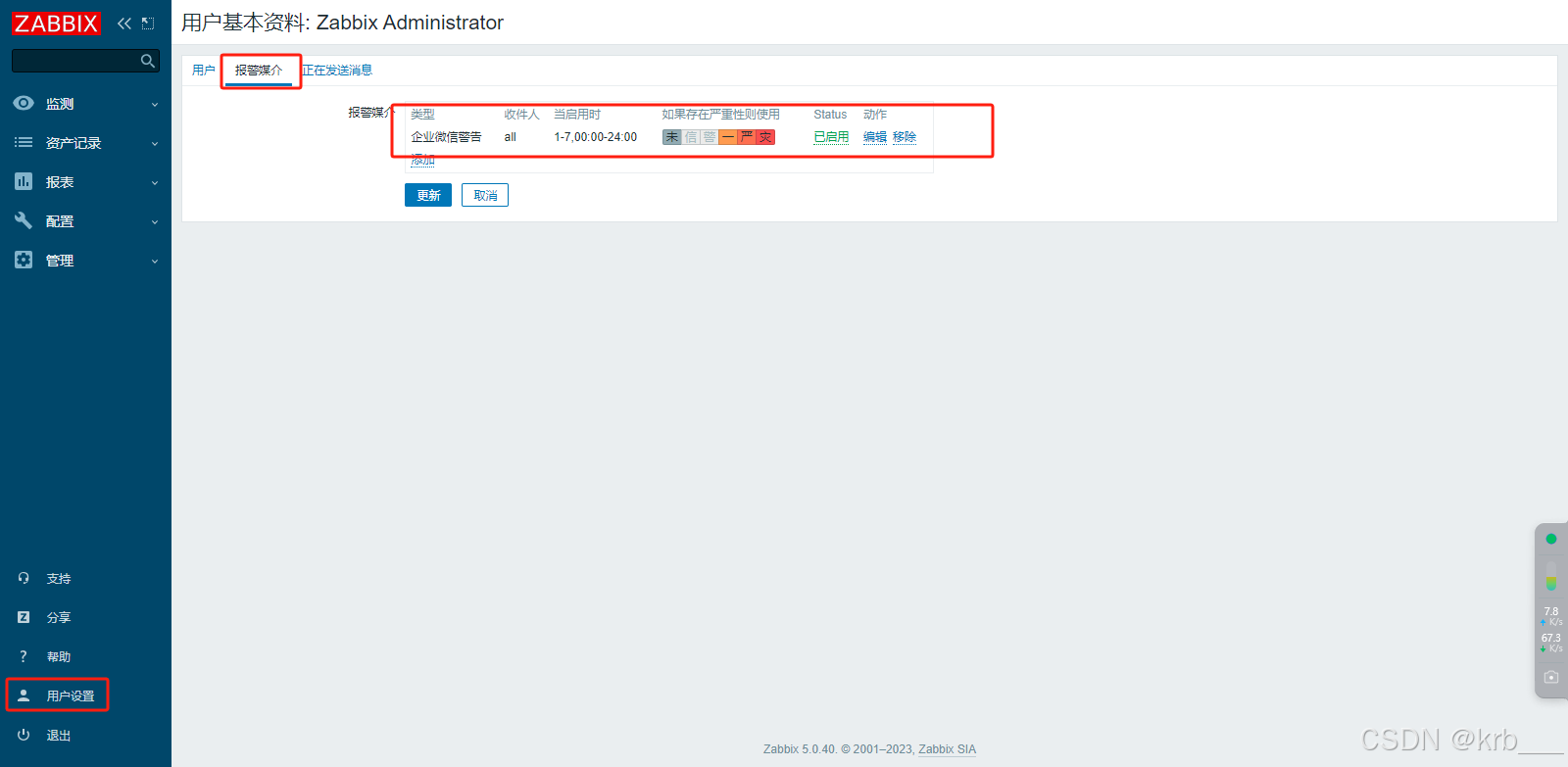This screenshot has width=1568, height=767.
Task: Click the wrench icon for 配置
Action: (24, 220)
